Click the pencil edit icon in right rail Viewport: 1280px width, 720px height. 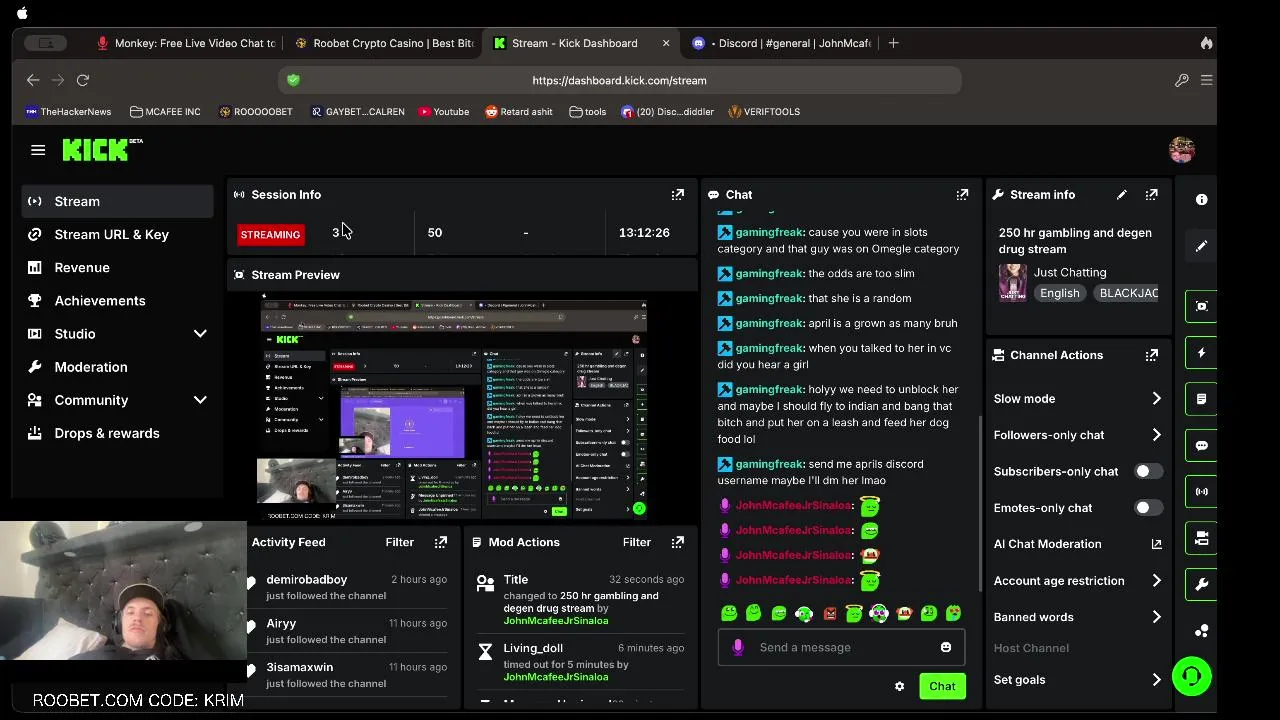[1201, 246]
